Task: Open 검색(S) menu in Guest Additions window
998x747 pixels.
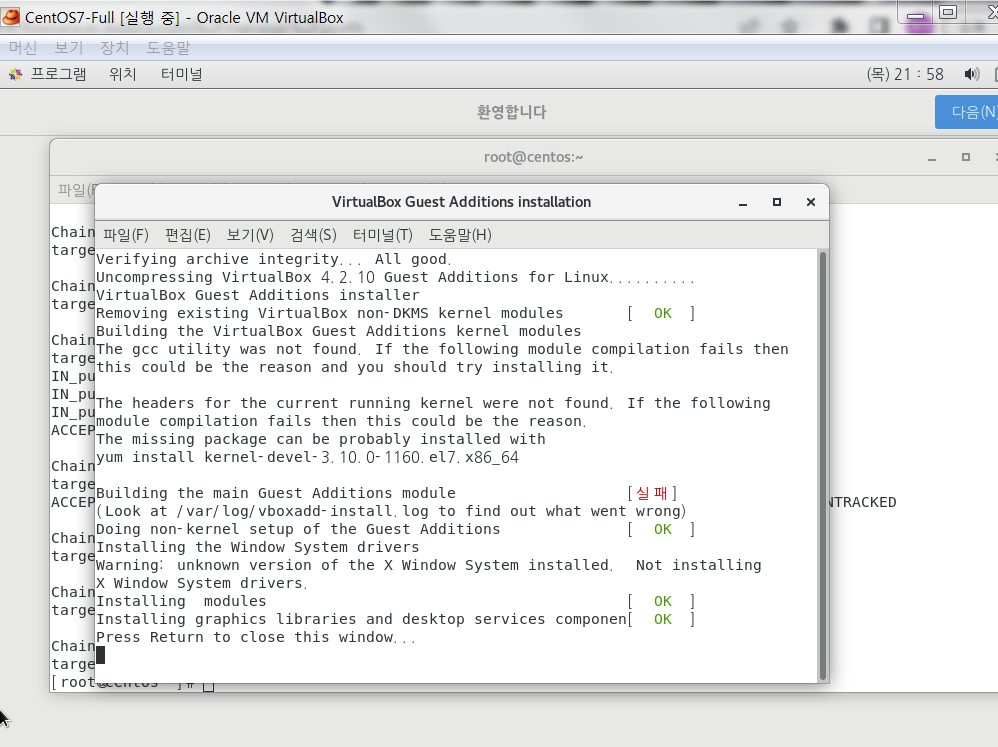Action: pos(313,235)
